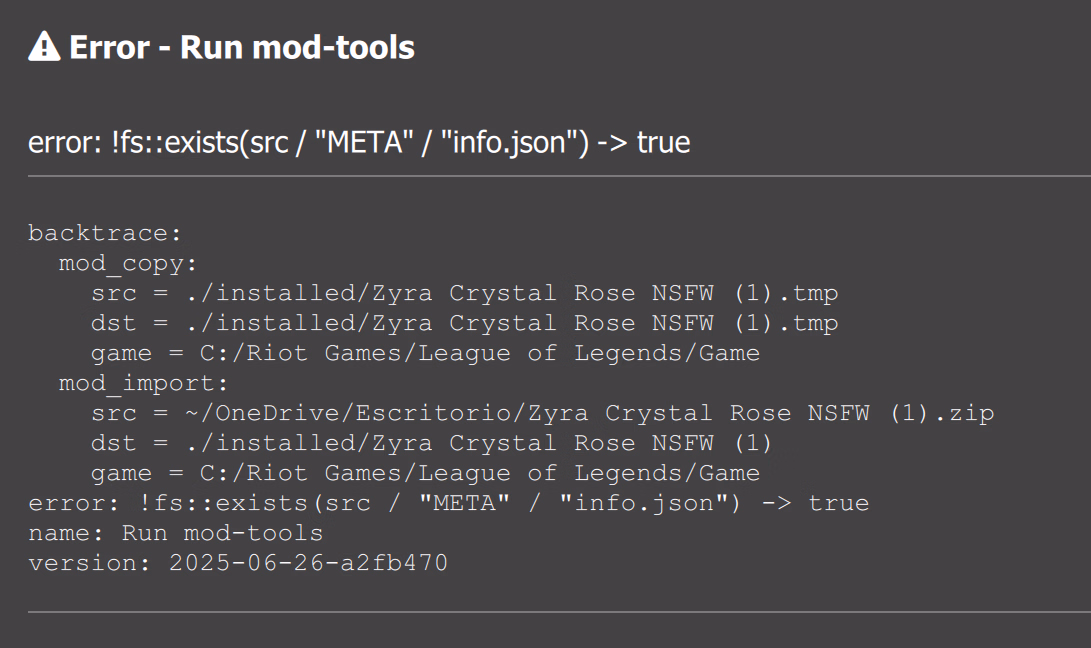Click the "backtrace:" label
Image resolution: width=1091 pixels, height=648 pixels.
[x=105, y=233]
